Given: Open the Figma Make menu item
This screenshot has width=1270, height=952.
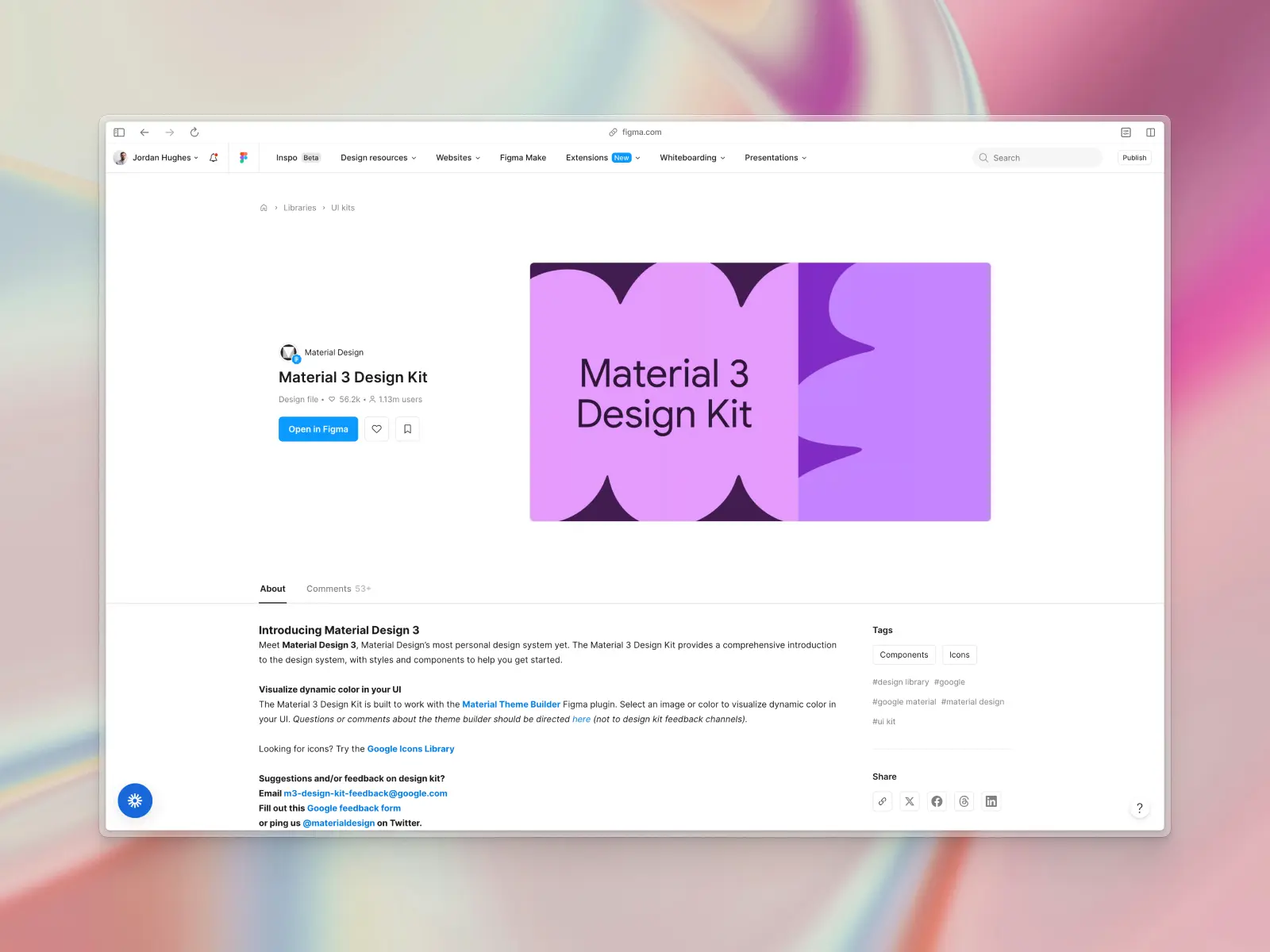Looking at the screenshot, I should (x=523, y=158).
